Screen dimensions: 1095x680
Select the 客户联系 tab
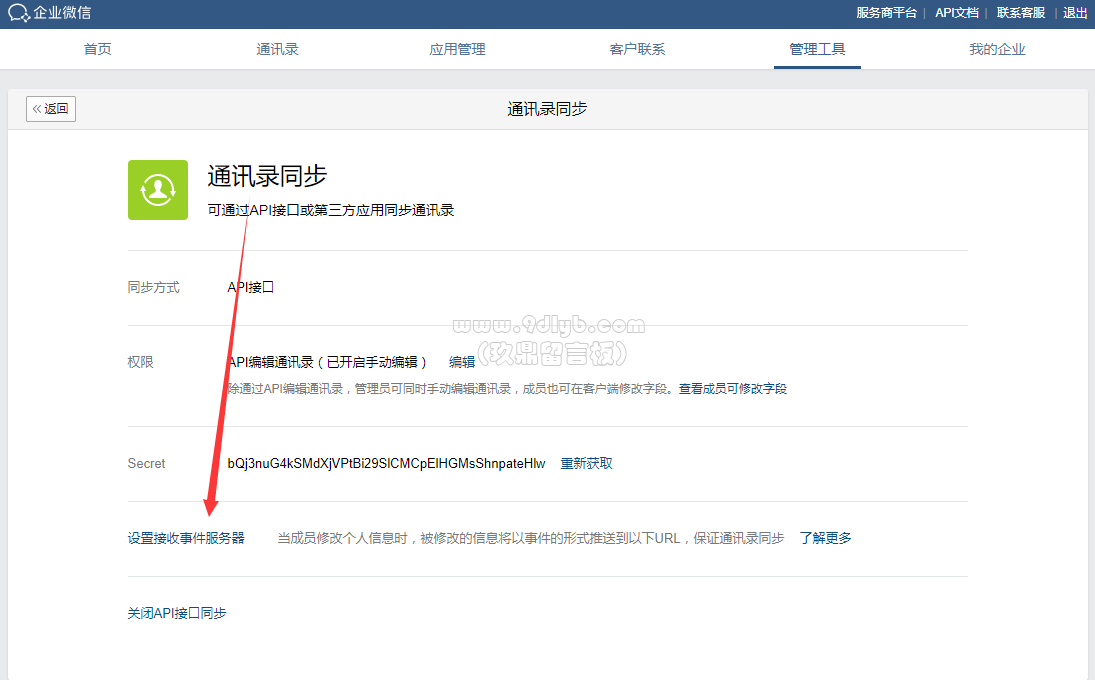pyautogui.click(x=637, y=49)
